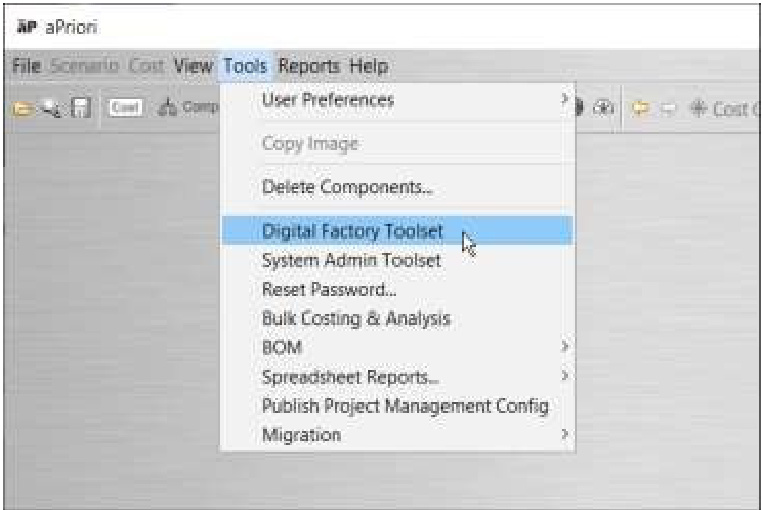The image size is (762, 510).
Task: Open the Help menu
Action: (368, 67)
